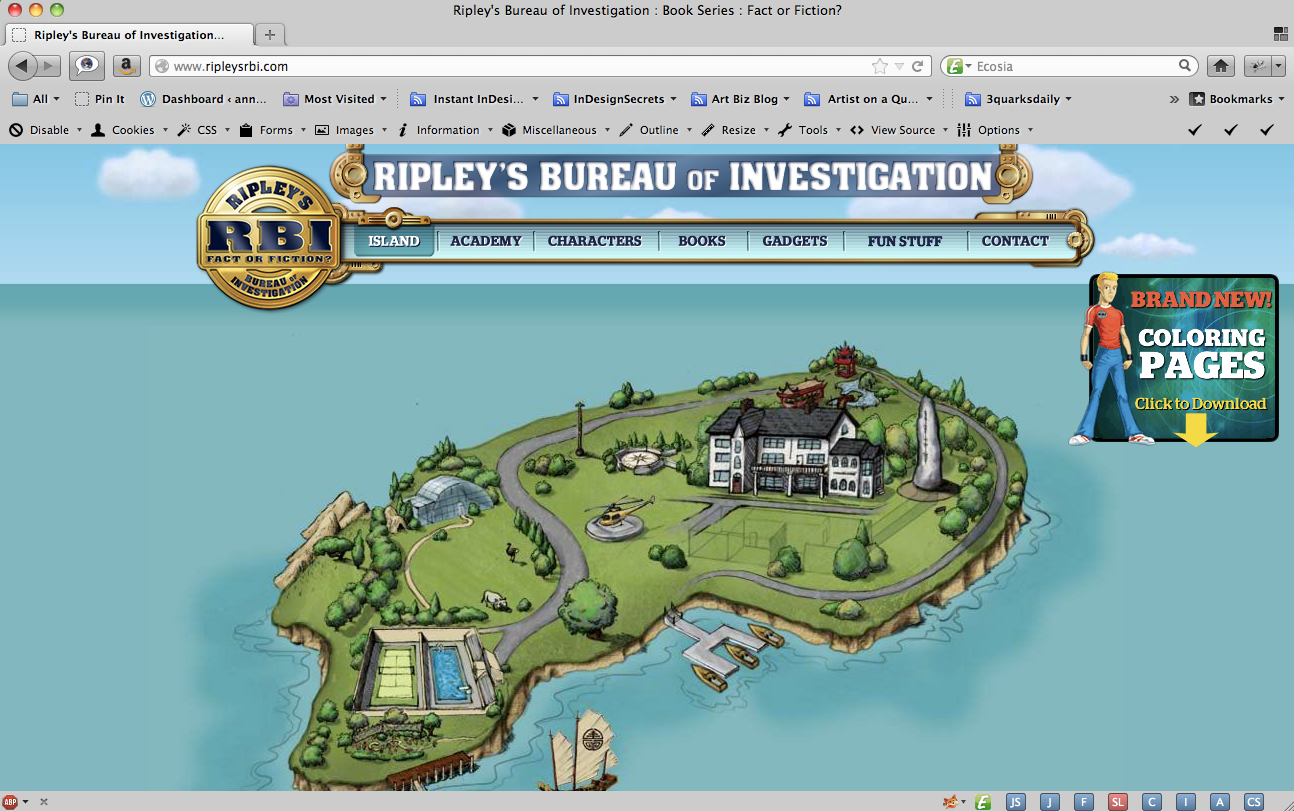Image resolution: width=1294 pixels, height=811 pixels.
Task: Open the Information developer toolbar menu
Action: tap(445, 130)
